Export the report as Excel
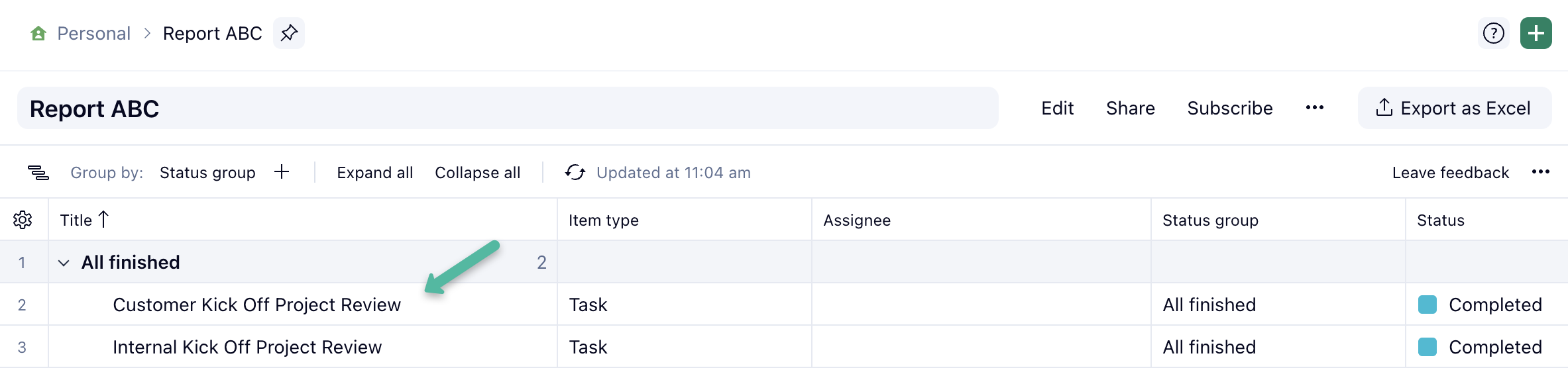Screen dimensions: 1568x376 (x=1454, y=108)
